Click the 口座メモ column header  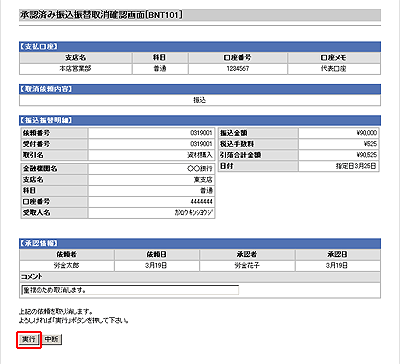point(334,58)
